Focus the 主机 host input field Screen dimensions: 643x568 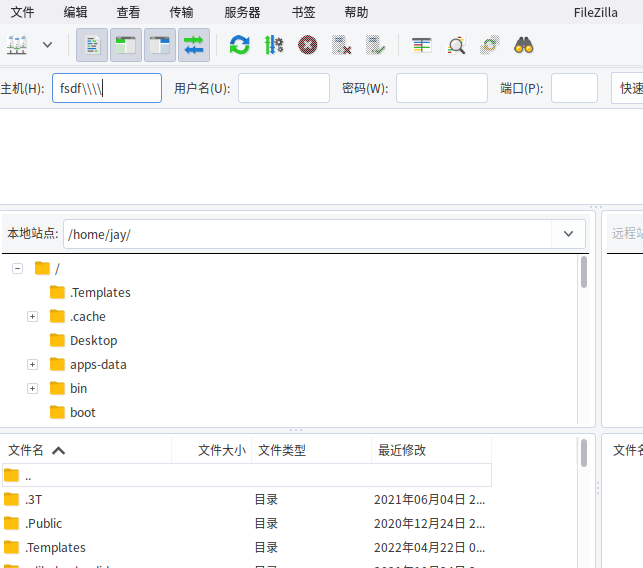click(x=107, y=88)
